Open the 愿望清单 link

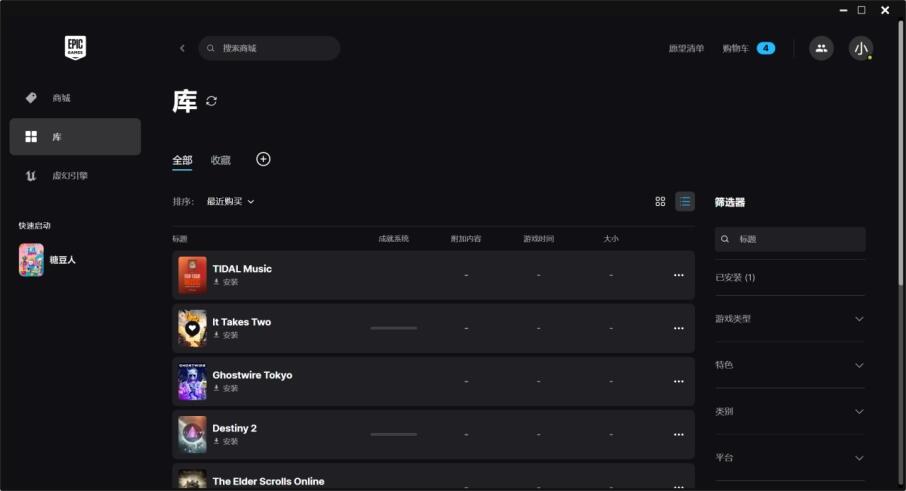pyautogui.click(x=686, y=48)
